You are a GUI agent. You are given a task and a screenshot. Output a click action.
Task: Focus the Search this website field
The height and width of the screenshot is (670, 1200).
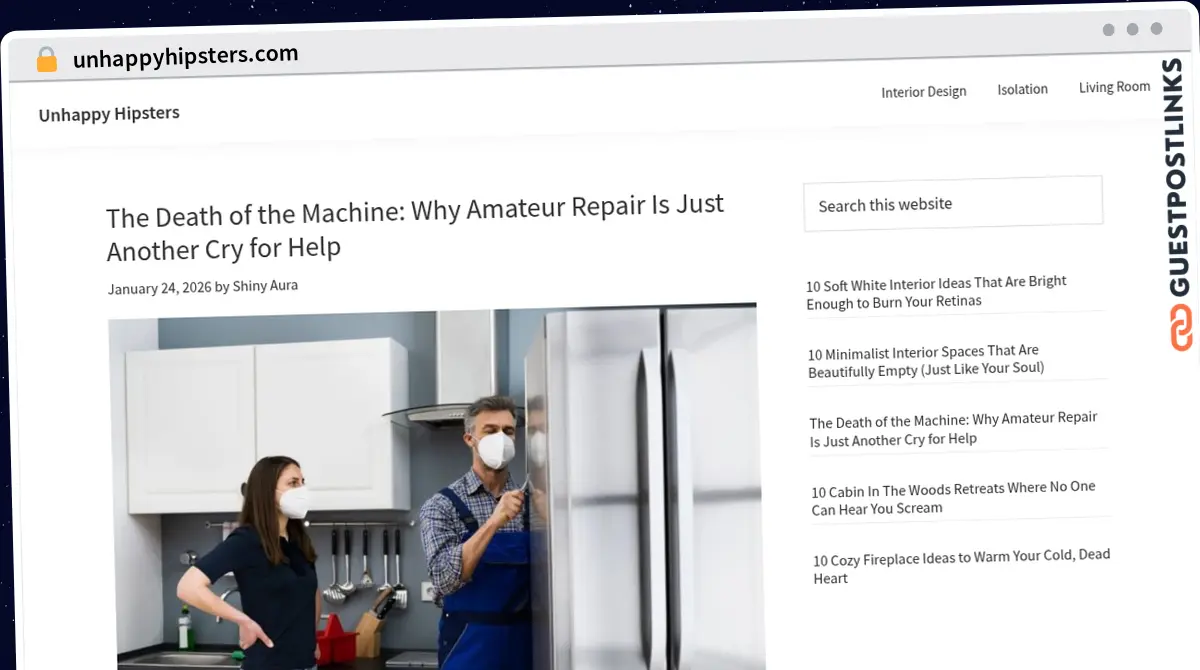pyautogui.click(x=953, y=204)
